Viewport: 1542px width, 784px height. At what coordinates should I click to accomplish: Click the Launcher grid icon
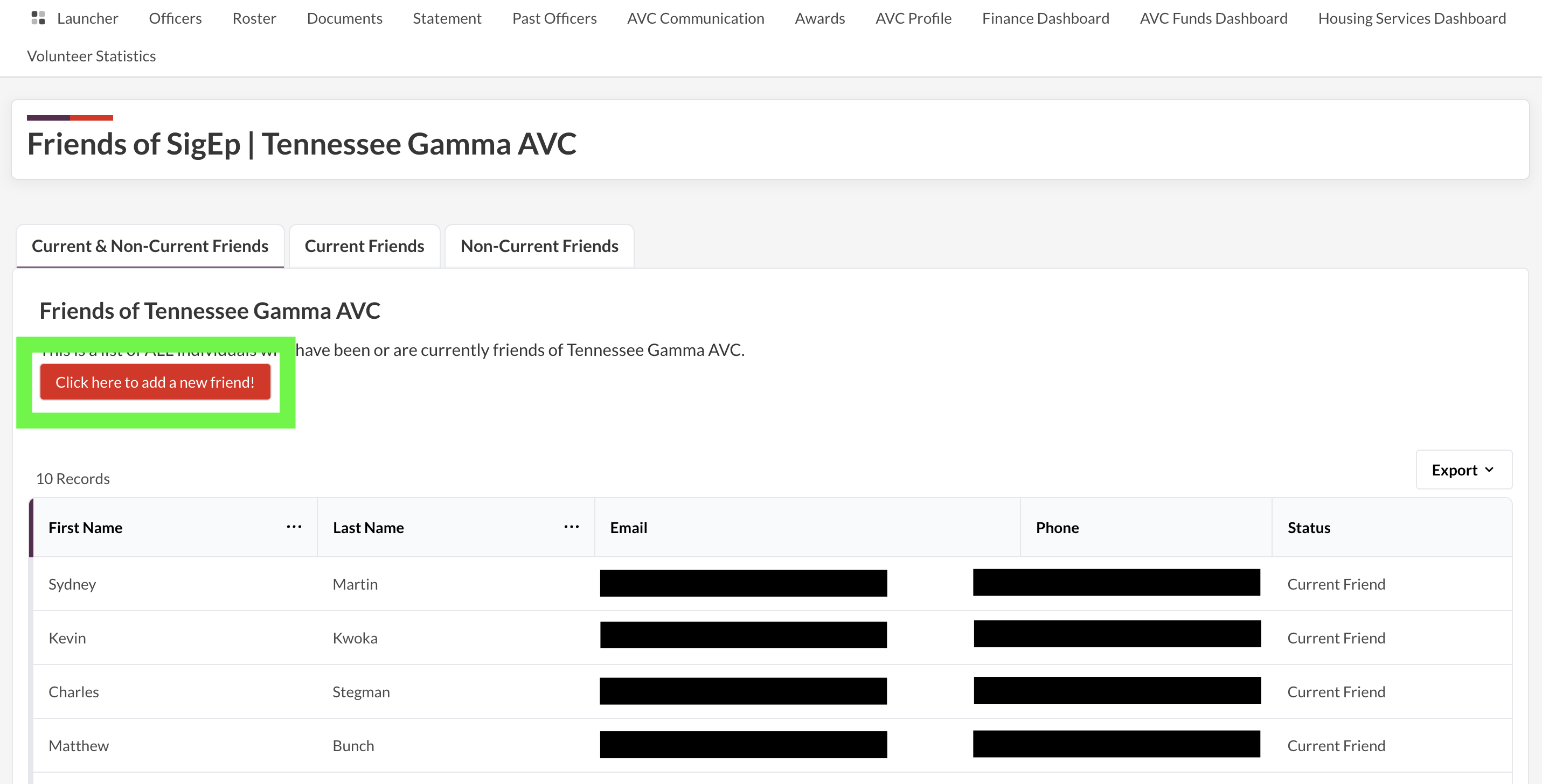coord(38,18)
